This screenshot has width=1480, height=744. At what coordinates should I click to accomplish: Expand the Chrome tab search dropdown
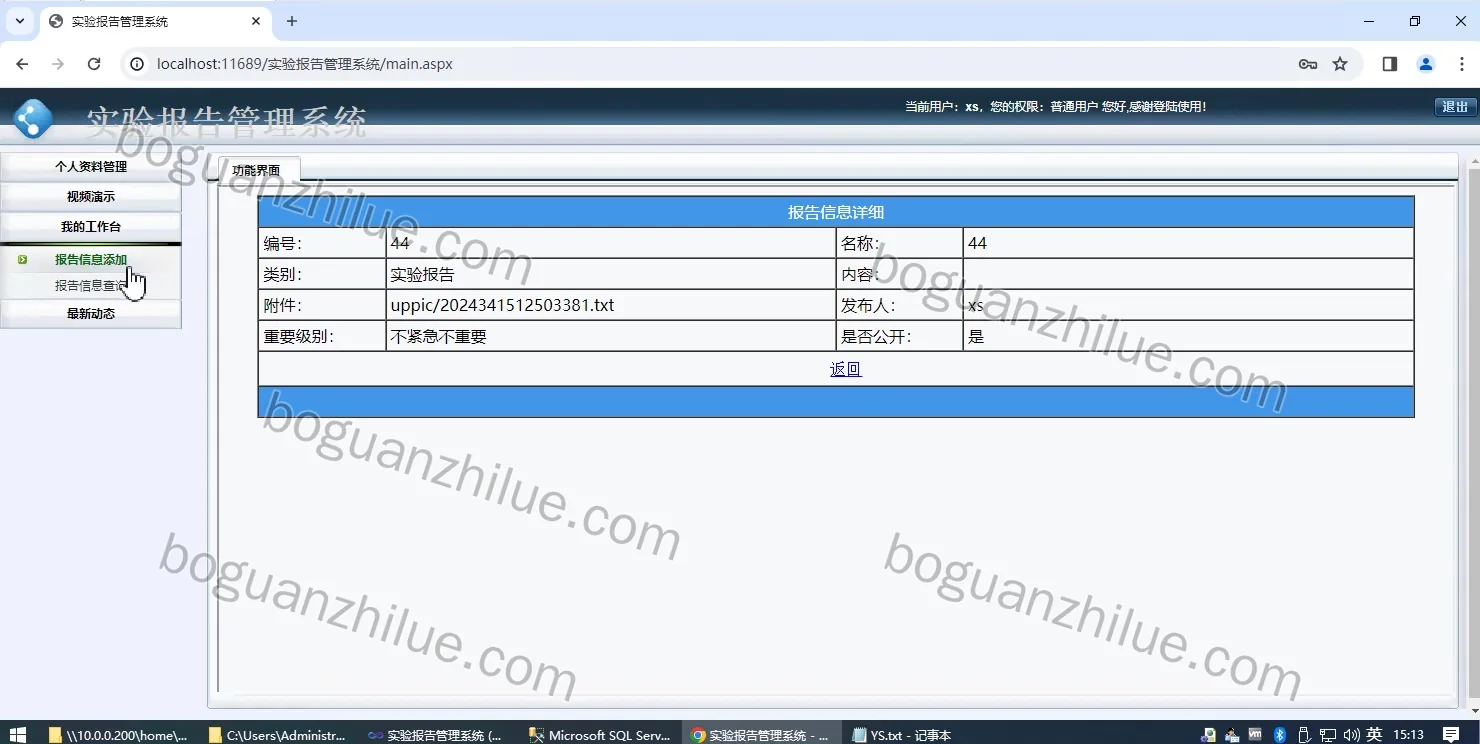(x=19, y=21)
